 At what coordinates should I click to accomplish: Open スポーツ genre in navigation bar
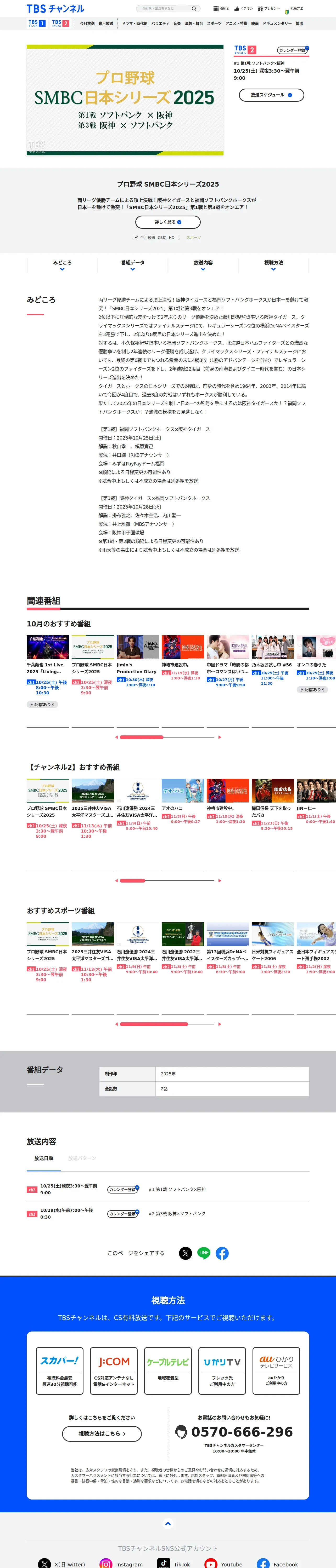215,24
